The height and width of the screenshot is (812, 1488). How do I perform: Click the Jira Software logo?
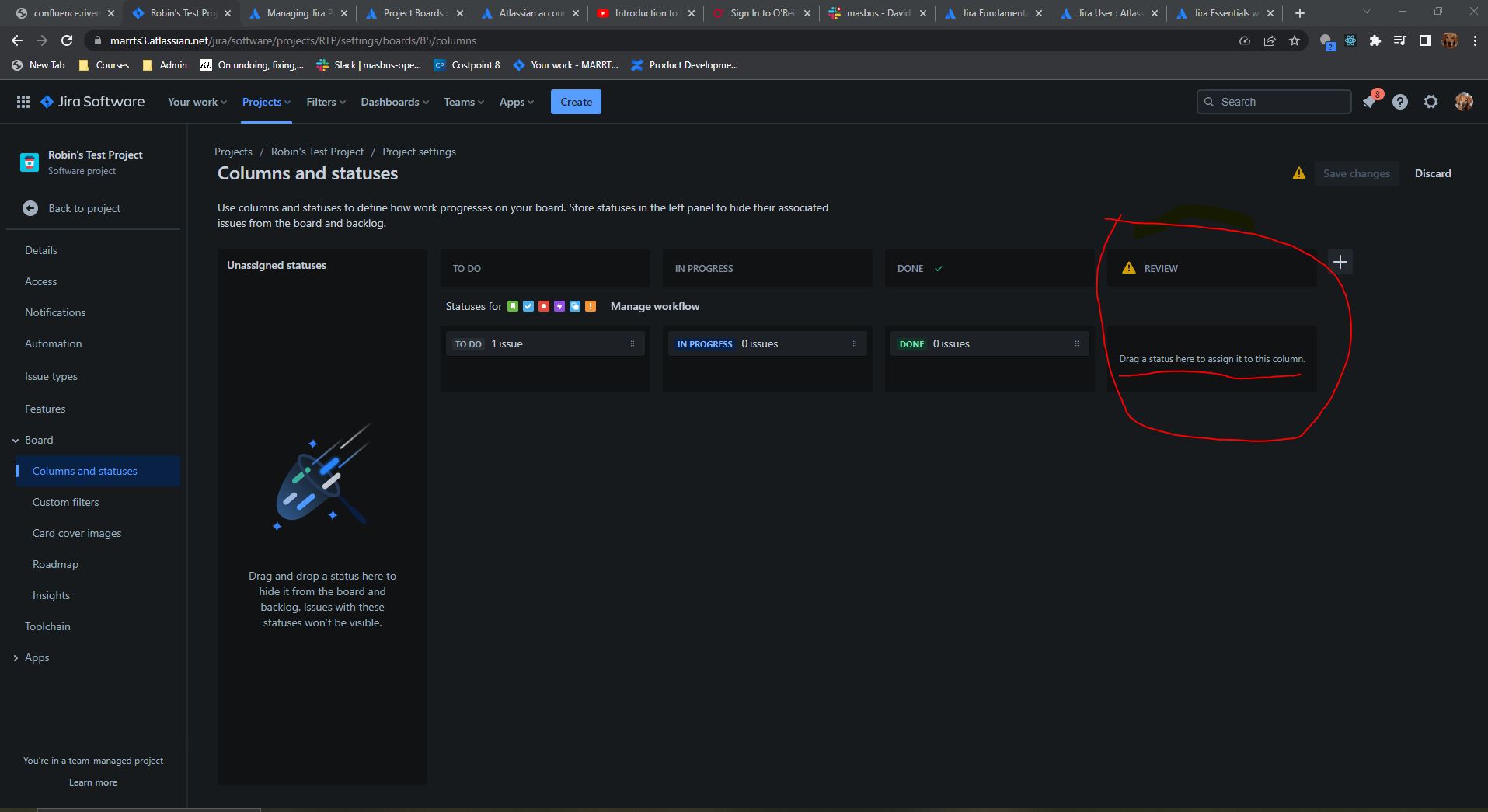pos(92,102)
